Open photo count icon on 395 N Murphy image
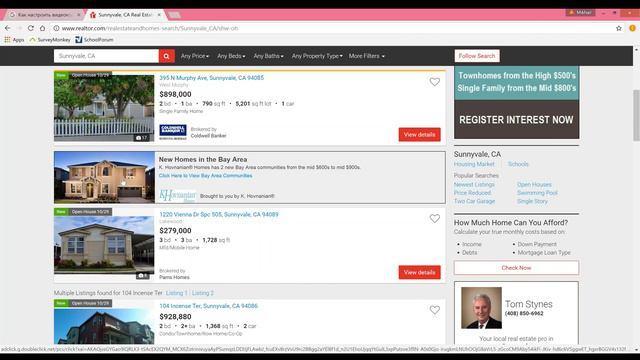640x360 pixels. (x=142, y=138)
